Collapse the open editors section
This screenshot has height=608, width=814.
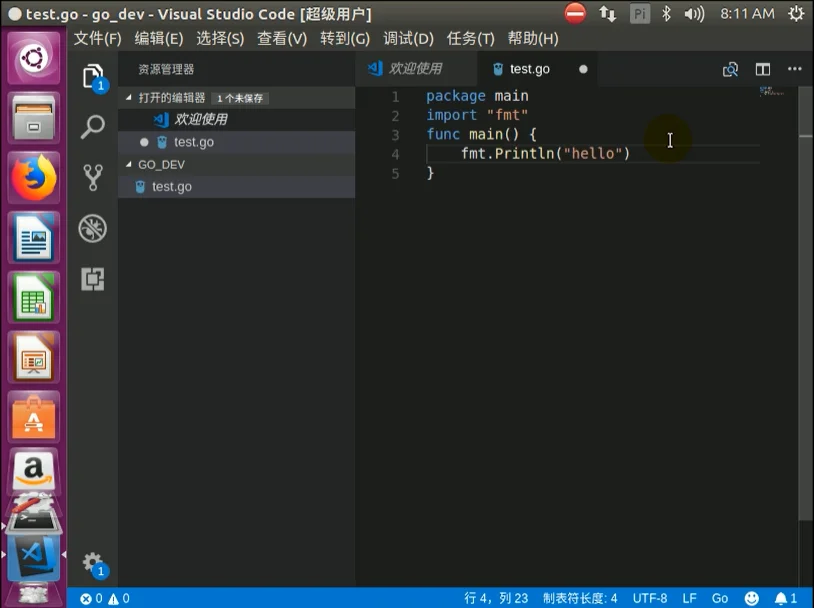click(x=128, y=98)
